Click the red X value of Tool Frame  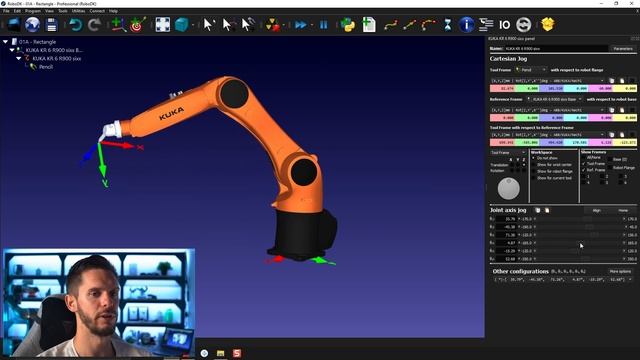pyautogui.click(x=502, y=89)
